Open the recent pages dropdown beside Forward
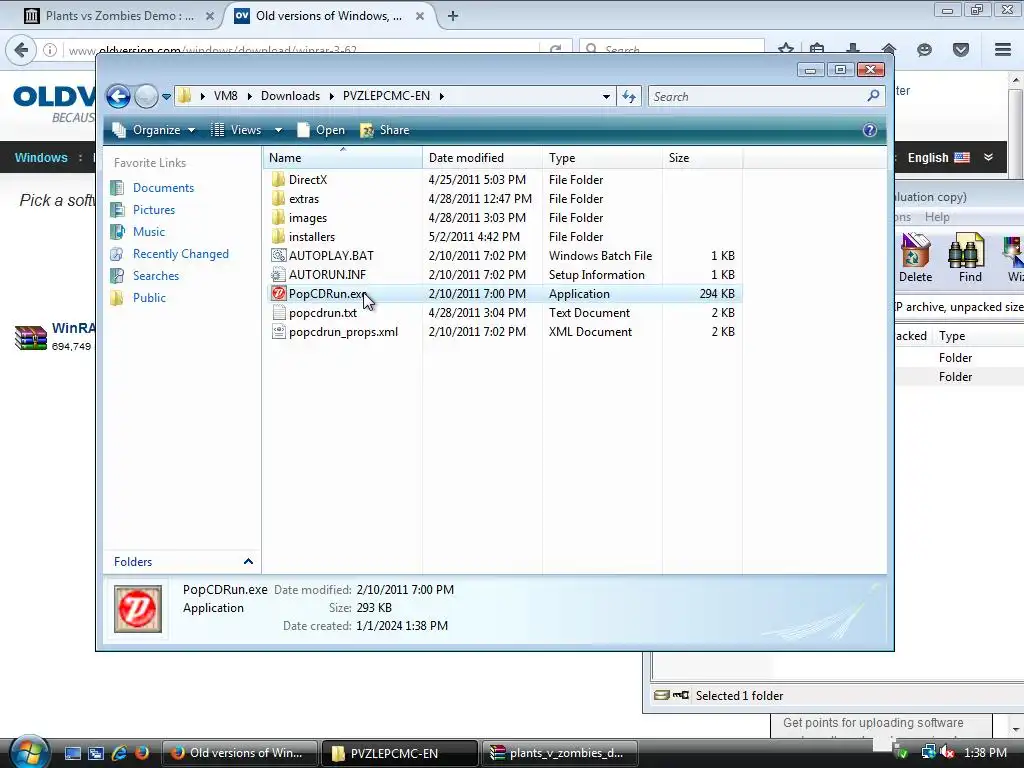The height and width of the screenshot is (768, 1024). pyautogui.click(x=167, y=97)
